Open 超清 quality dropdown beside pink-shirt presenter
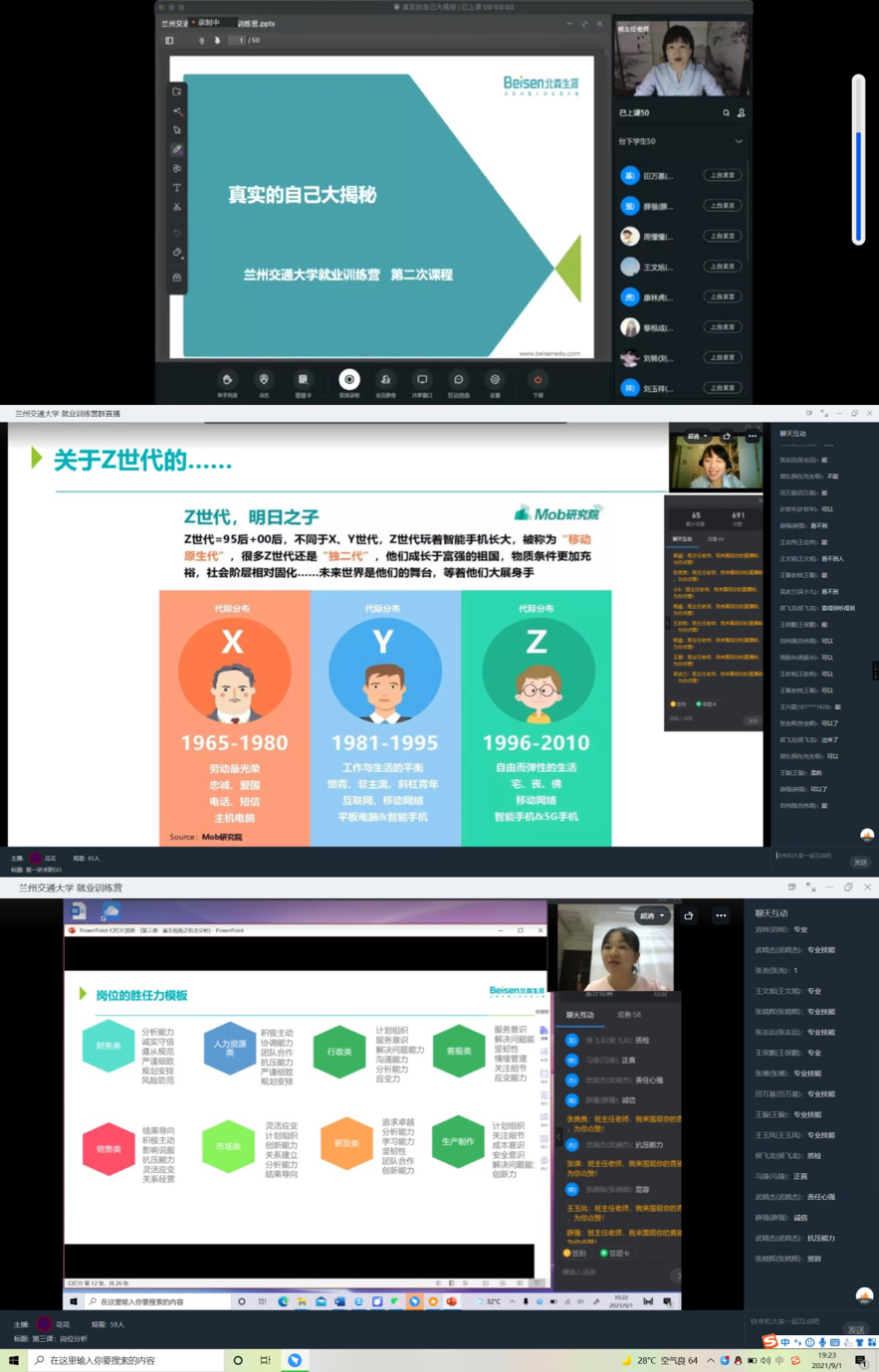 652,915
